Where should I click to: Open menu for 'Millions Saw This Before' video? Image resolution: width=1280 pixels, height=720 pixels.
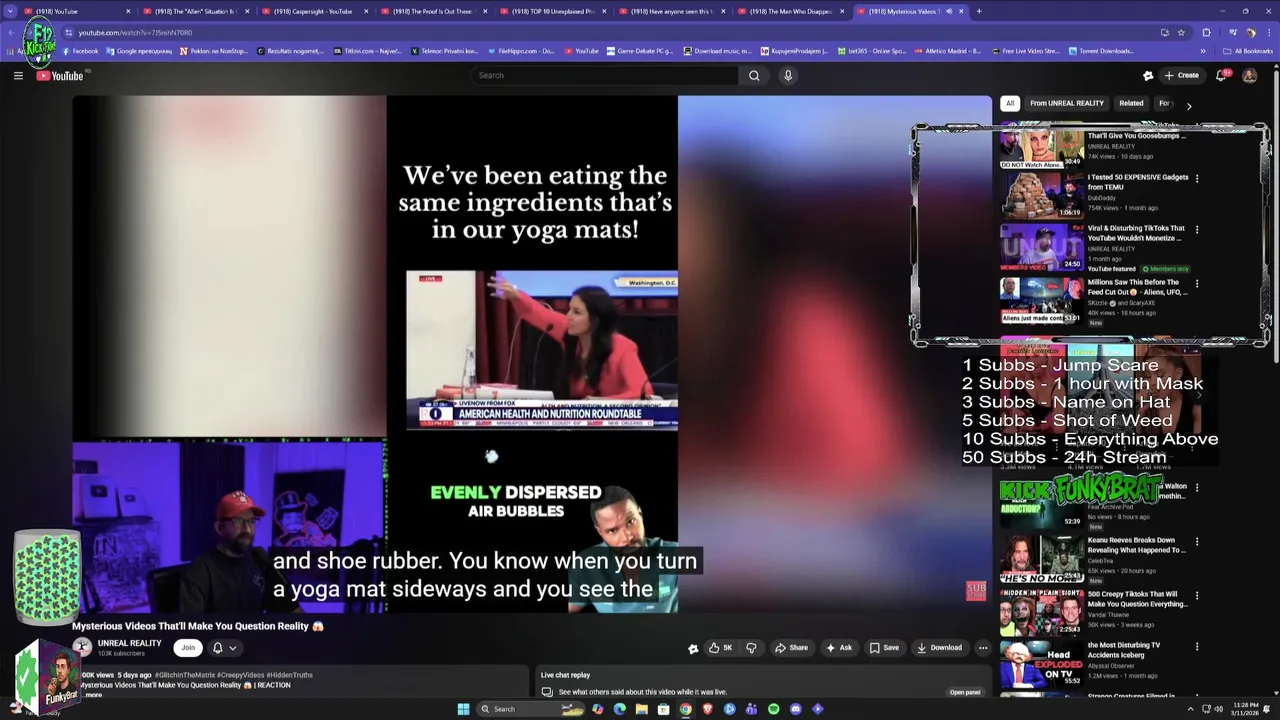pos(1197,283)
